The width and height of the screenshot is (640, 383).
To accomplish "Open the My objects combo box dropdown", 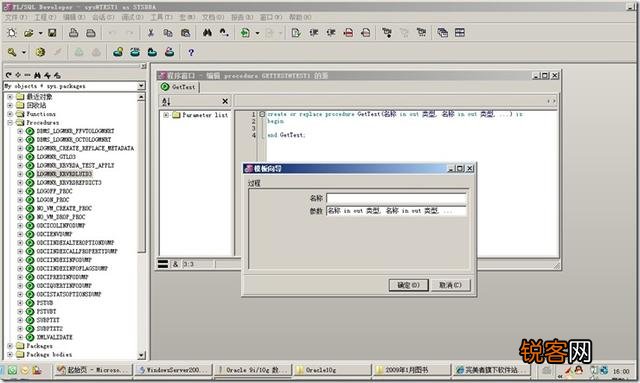I will pyautogui.click(x=141, y=86).
